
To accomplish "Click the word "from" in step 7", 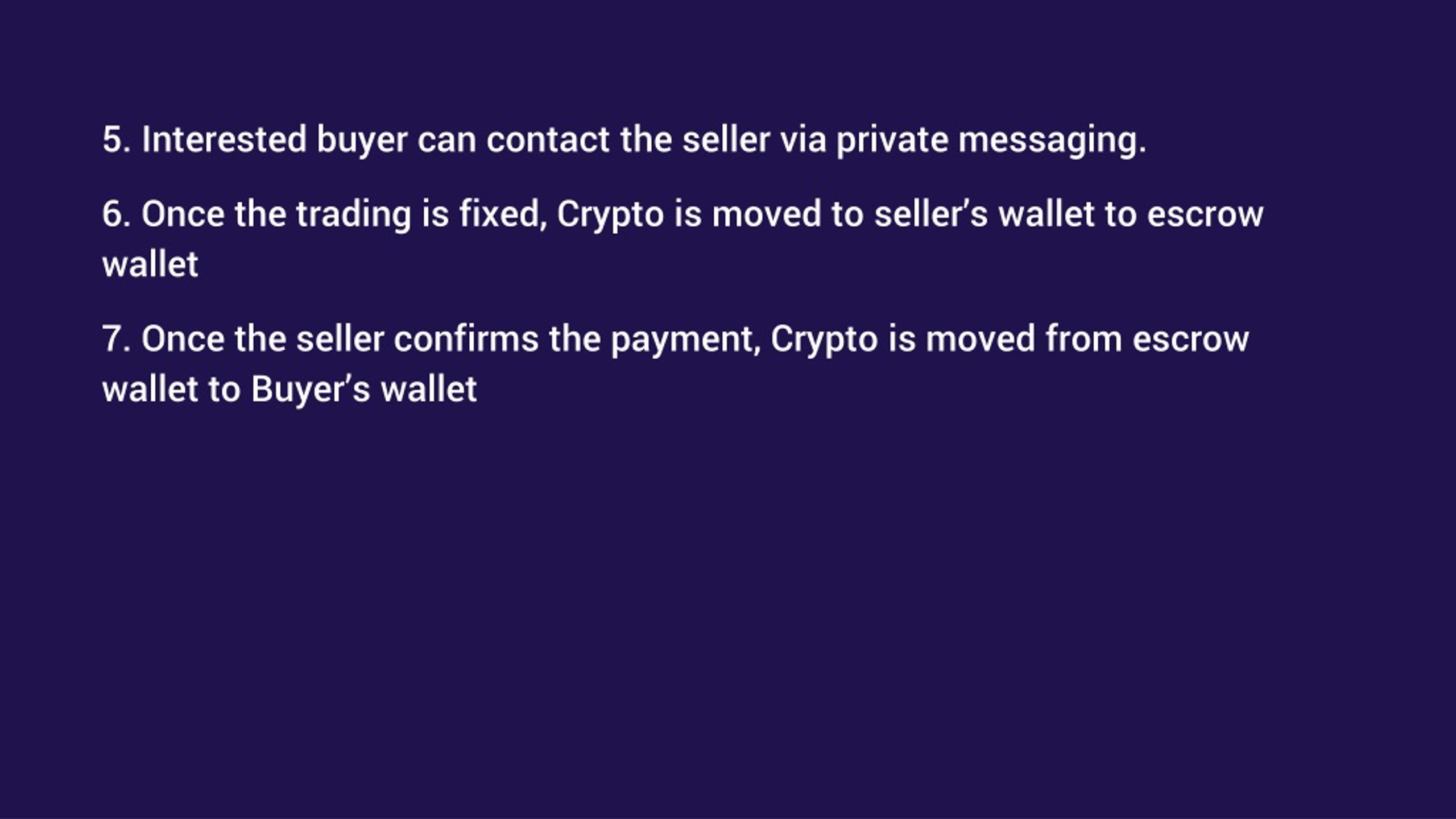I will pyautogui.click(x=1084, y=340).
